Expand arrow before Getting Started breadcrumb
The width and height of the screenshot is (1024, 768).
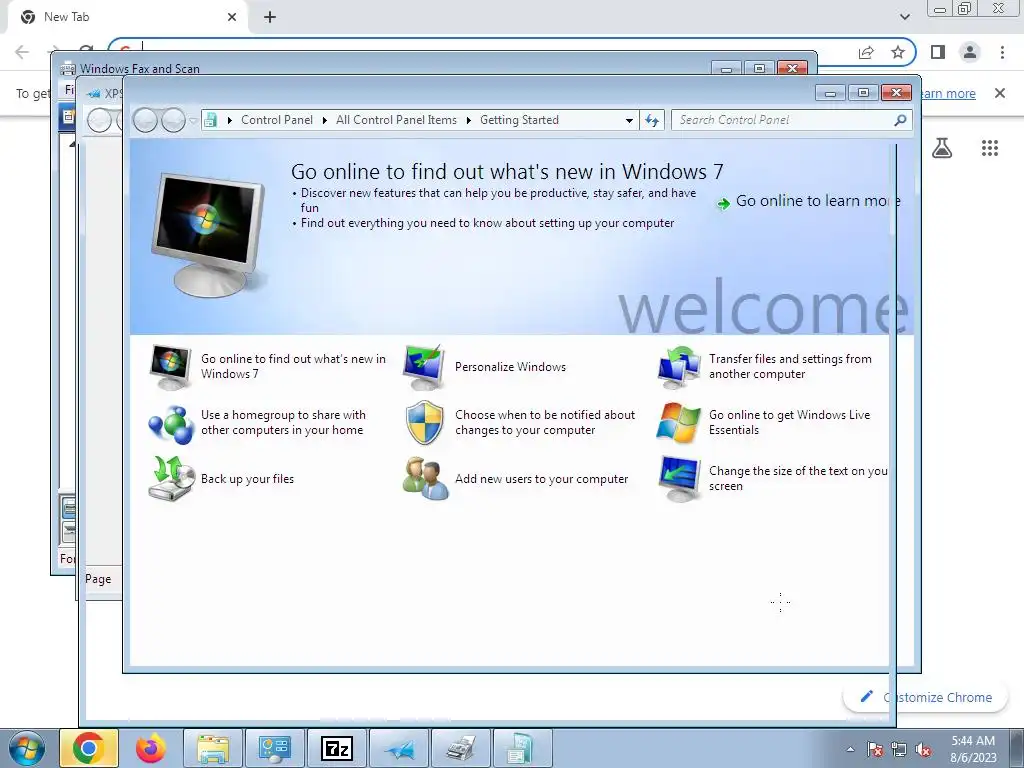[x=469, y=120]
